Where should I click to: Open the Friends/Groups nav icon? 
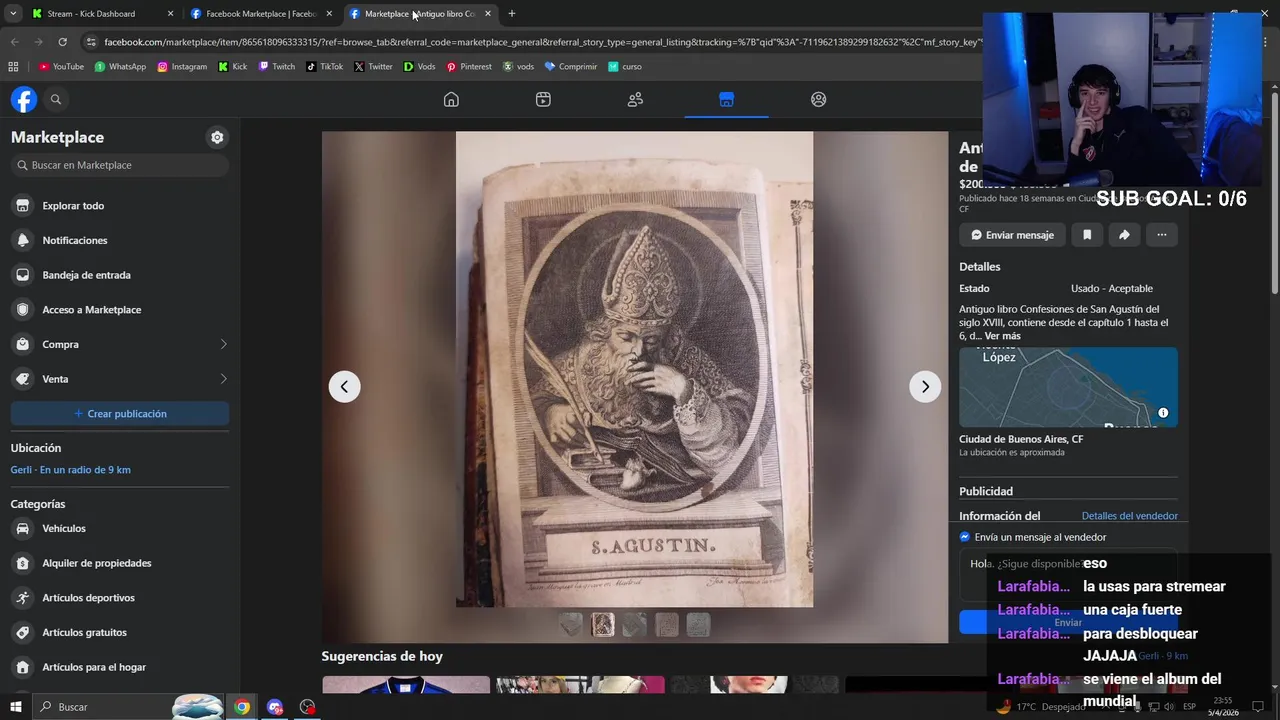(635, 99)
